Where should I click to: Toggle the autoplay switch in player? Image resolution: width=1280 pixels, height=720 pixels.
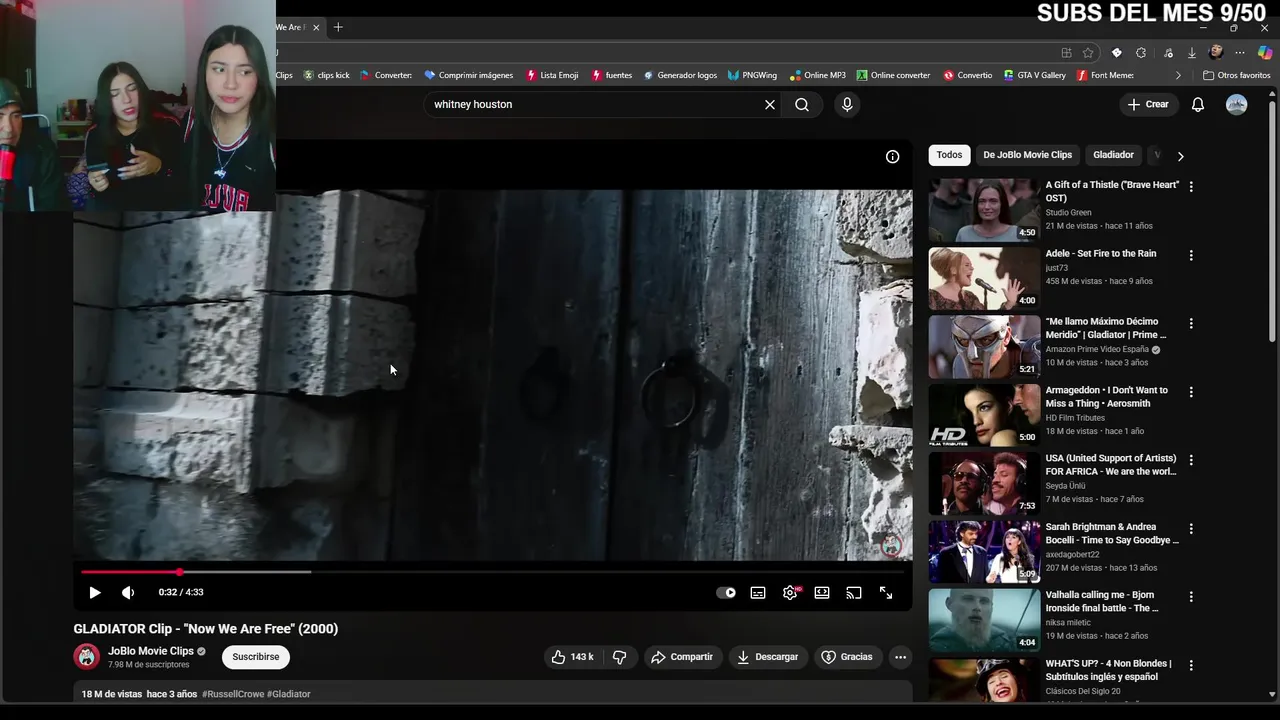726,592
